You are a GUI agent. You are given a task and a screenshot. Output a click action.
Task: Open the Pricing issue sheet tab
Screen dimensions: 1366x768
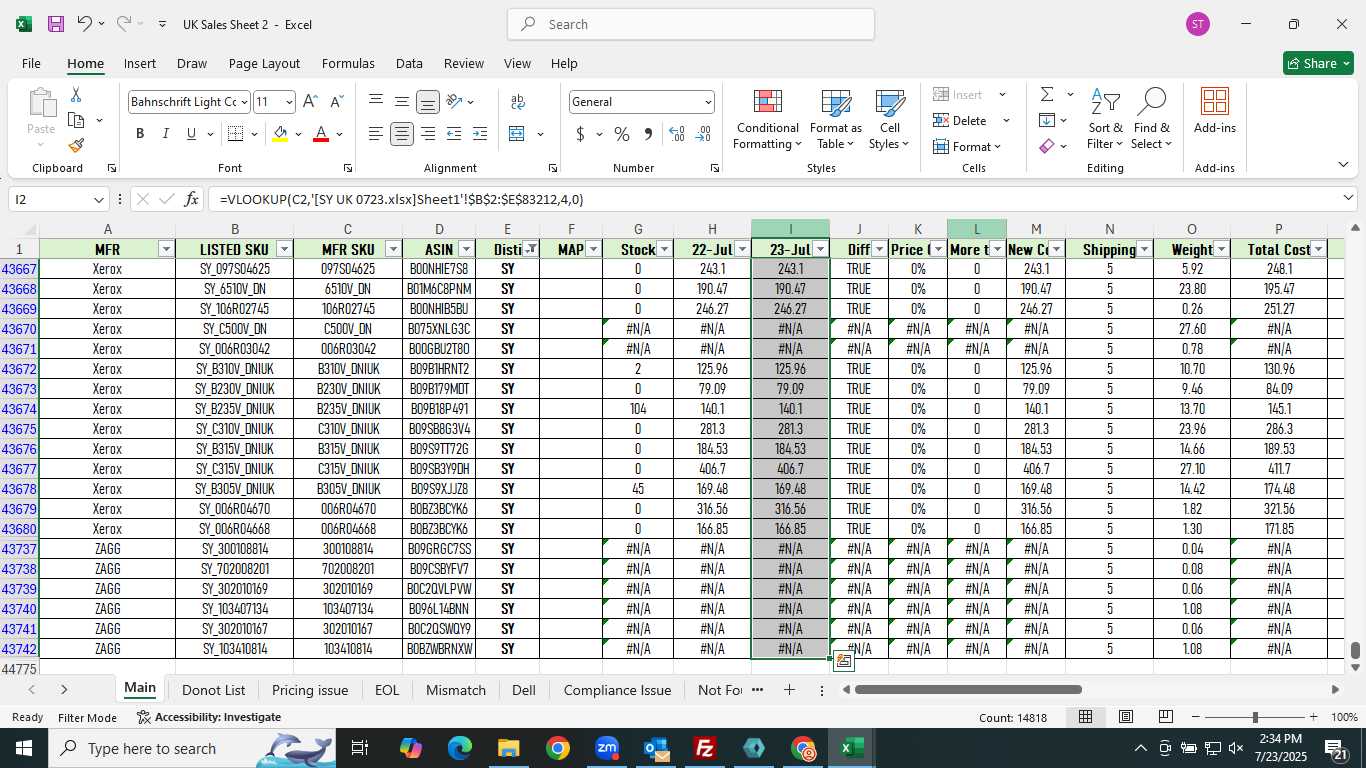tap(310, 690)
